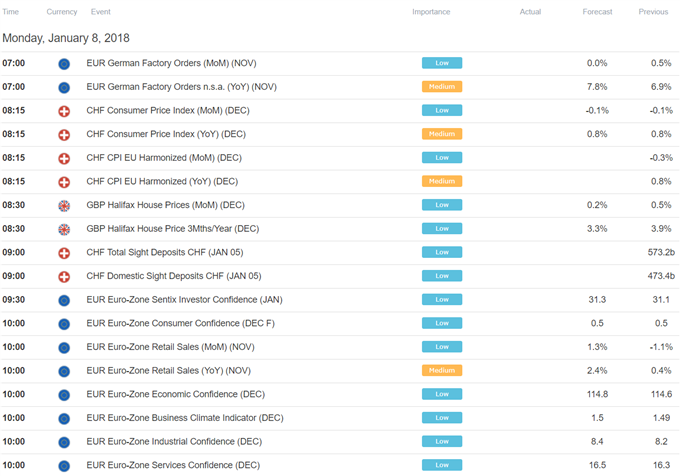Click the Swiss flag icon beside CHF CPI EU Harmonized (YoY)
680x476 pixels.
[x=64, y=182]
